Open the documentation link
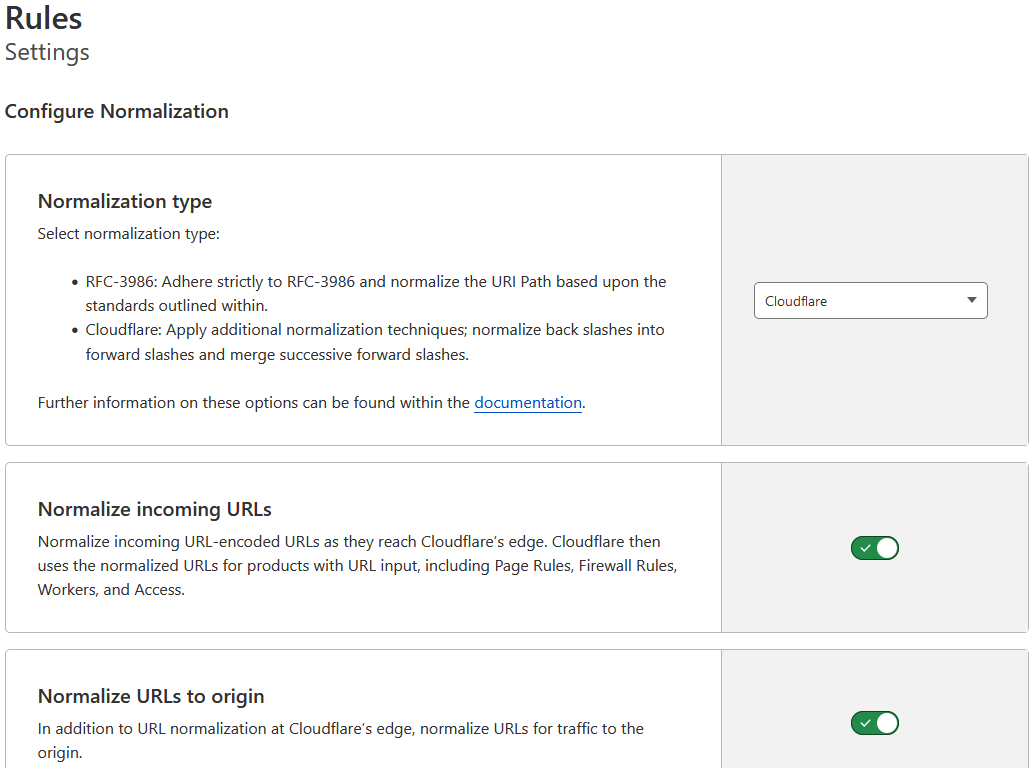This screenshot has height=768, width=1031. [527, 403]
